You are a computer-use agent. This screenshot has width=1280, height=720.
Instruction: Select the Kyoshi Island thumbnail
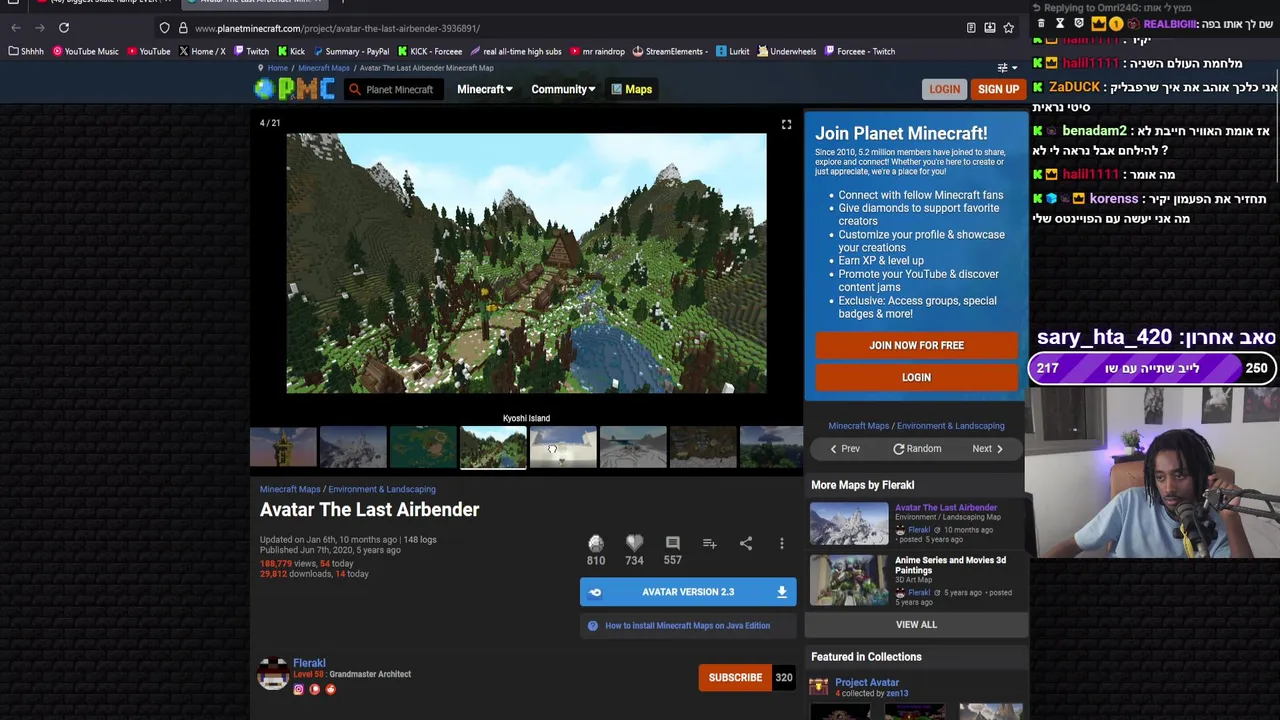[493, 447]
